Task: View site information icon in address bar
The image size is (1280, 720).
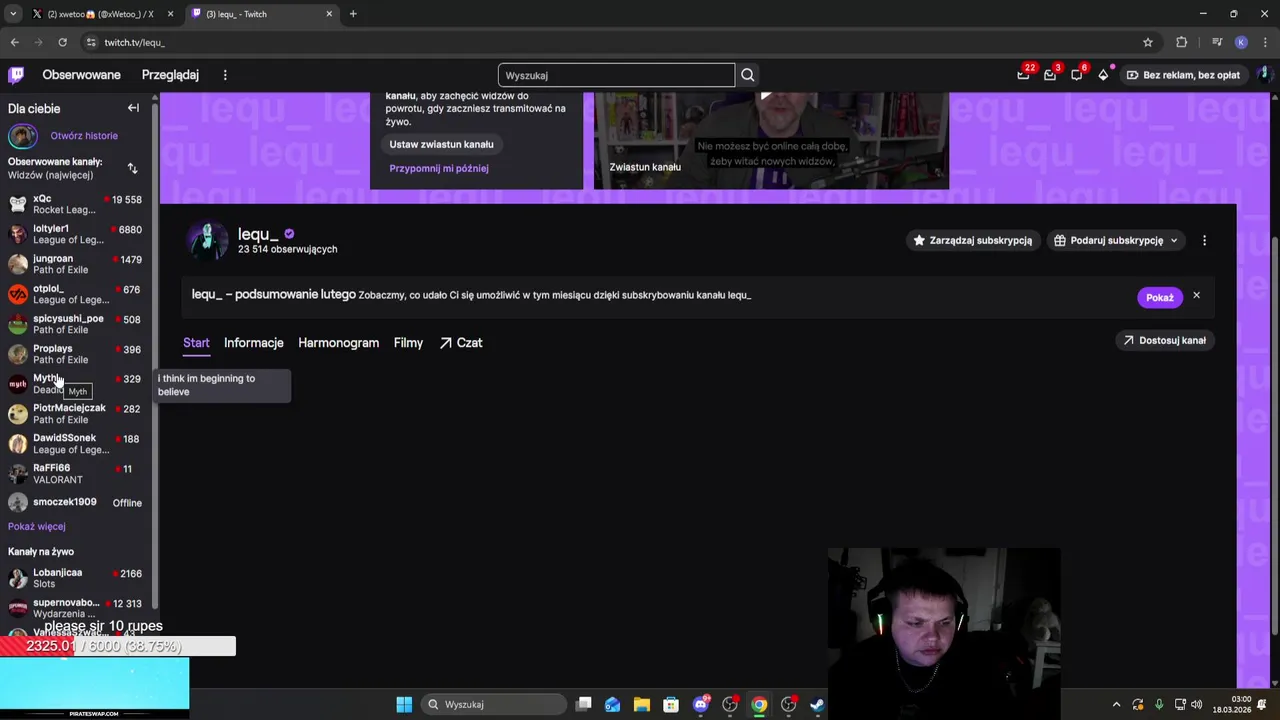Action: click(x=91, y=42)
